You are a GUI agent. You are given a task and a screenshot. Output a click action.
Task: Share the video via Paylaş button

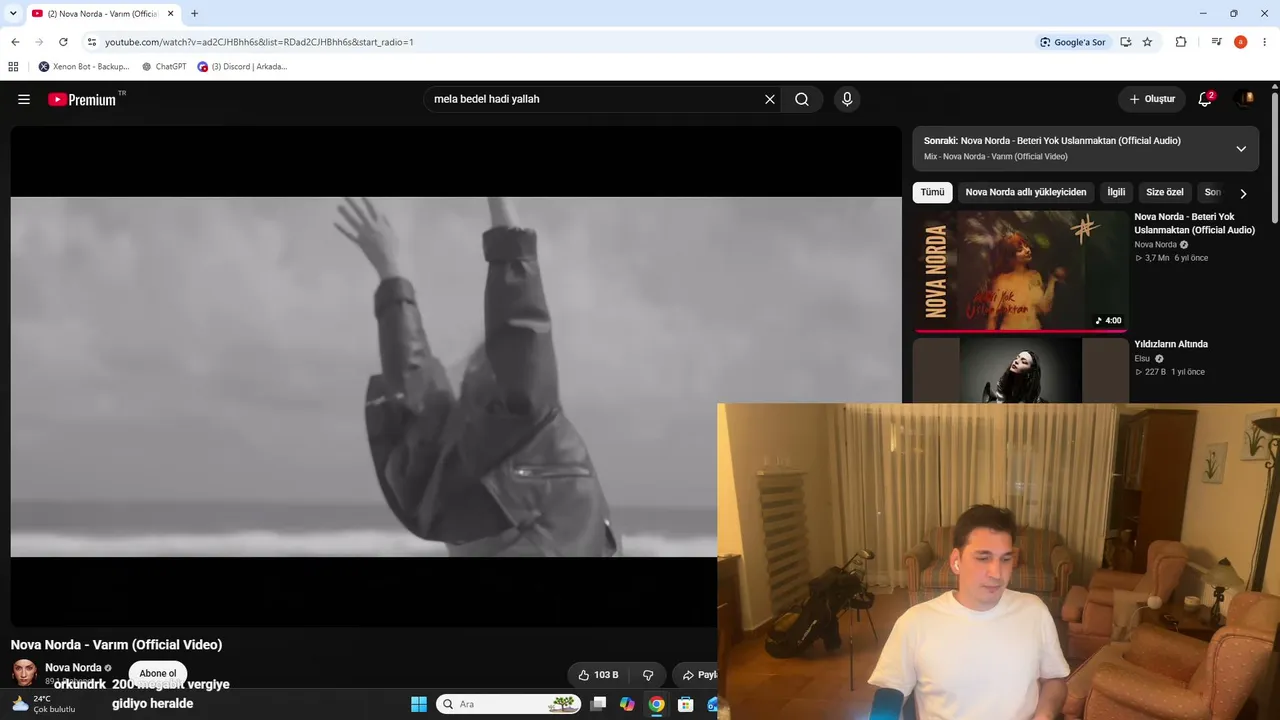pyautogui.click(x=695, y=675)
